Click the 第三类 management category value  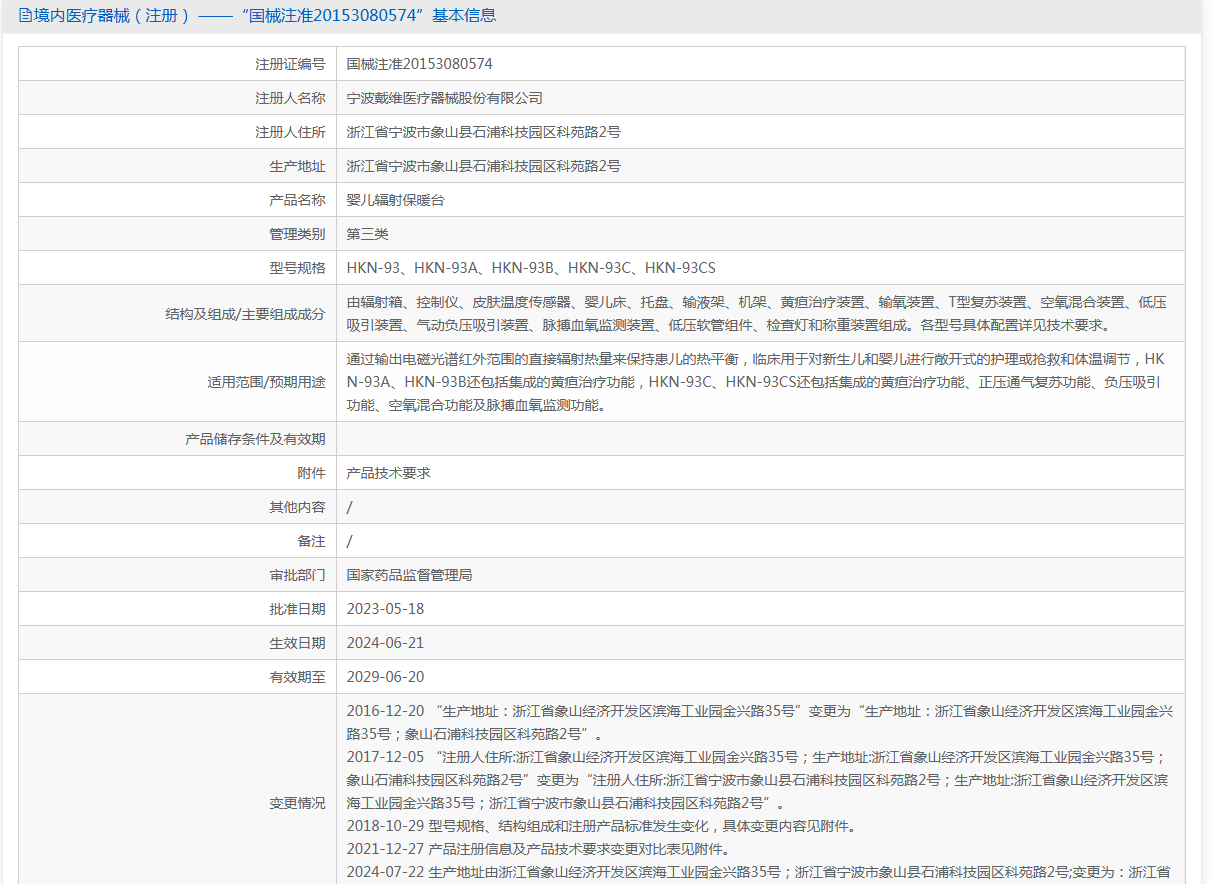click(x=367, y=234)
